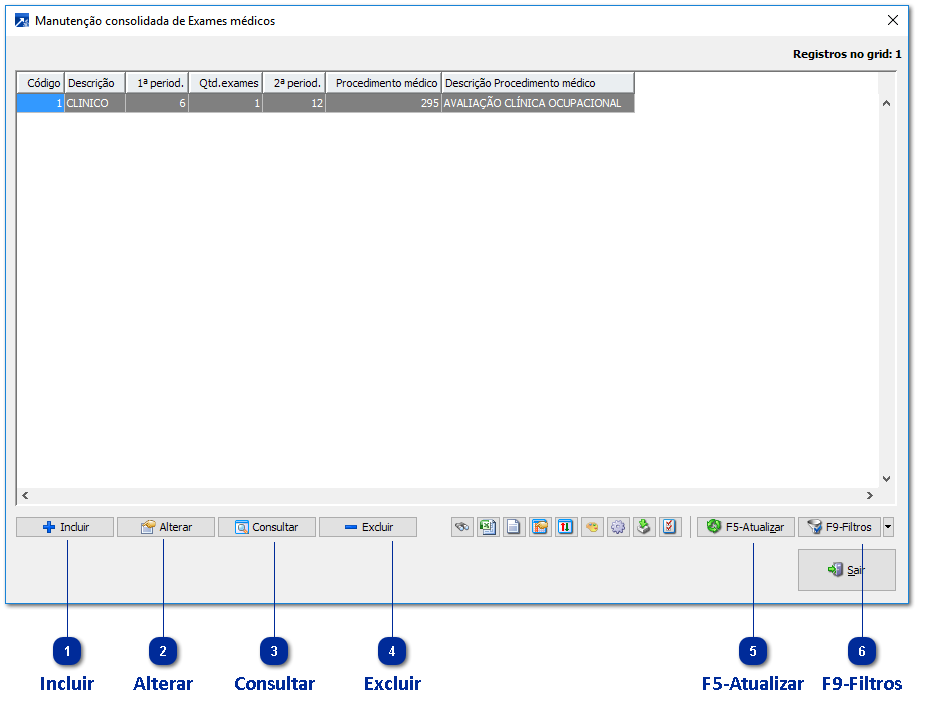Click the Descrição column header
Viewport: 932px width, 712px height.
pos(95,83)
